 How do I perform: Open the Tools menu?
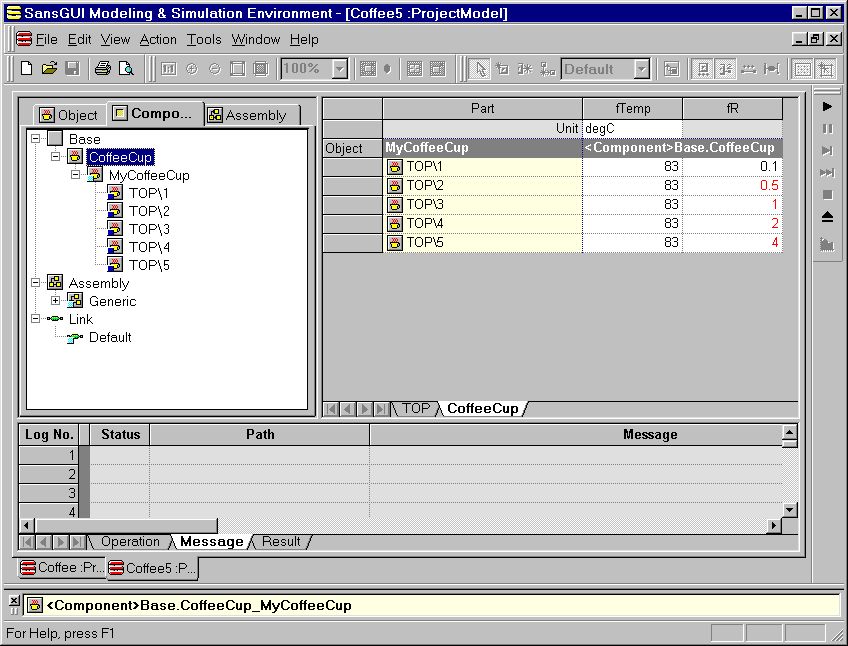(204, 40)
